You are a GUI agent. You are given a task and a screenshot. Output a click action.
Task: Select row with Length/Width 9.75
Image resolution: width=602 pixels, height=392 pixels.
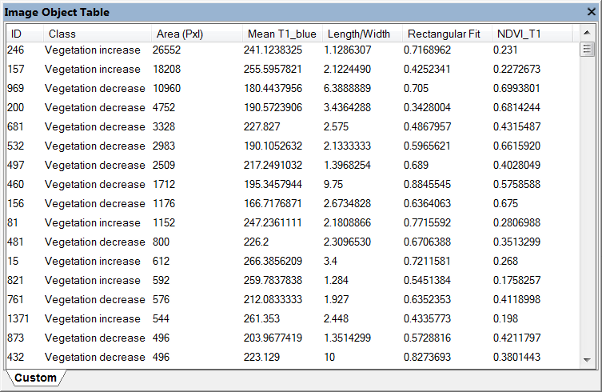coord(293,184)
